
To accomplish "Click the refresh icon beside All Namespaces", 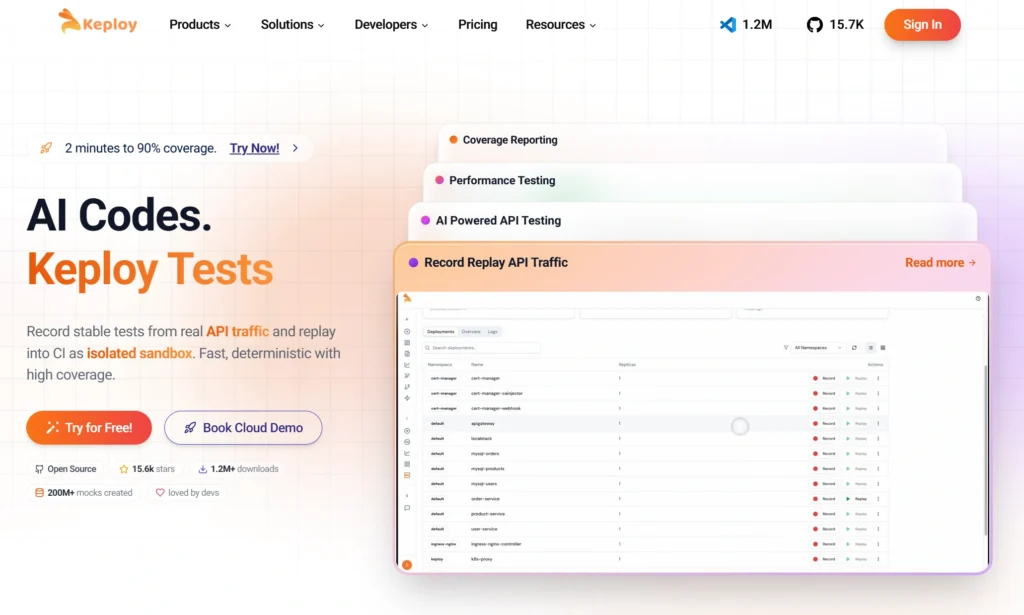I will pyautogui.click(x=854, y=348).
